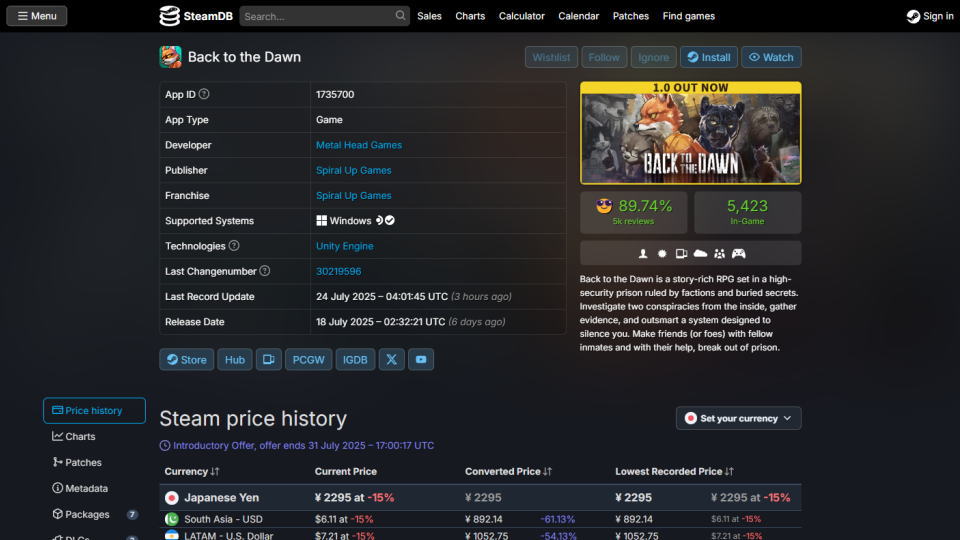
Task: Click the single-player category icon
Action: point(643,253)
